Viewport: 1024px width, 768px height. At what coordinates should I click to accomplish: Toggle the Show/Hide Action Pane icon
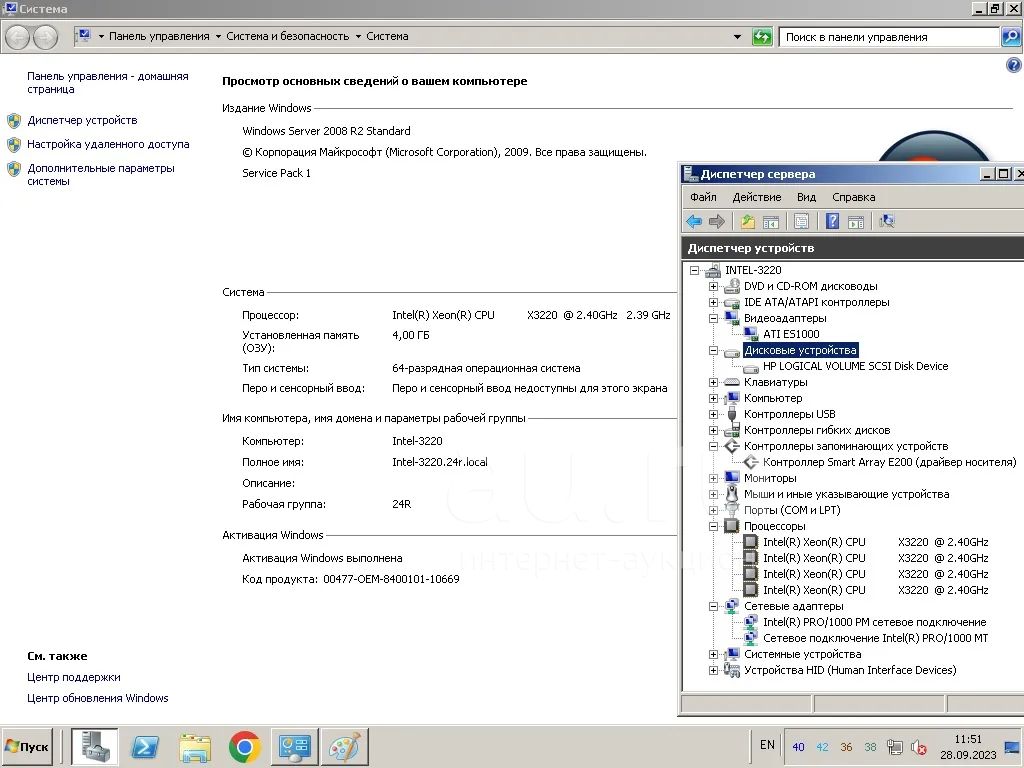coord(856,221)
